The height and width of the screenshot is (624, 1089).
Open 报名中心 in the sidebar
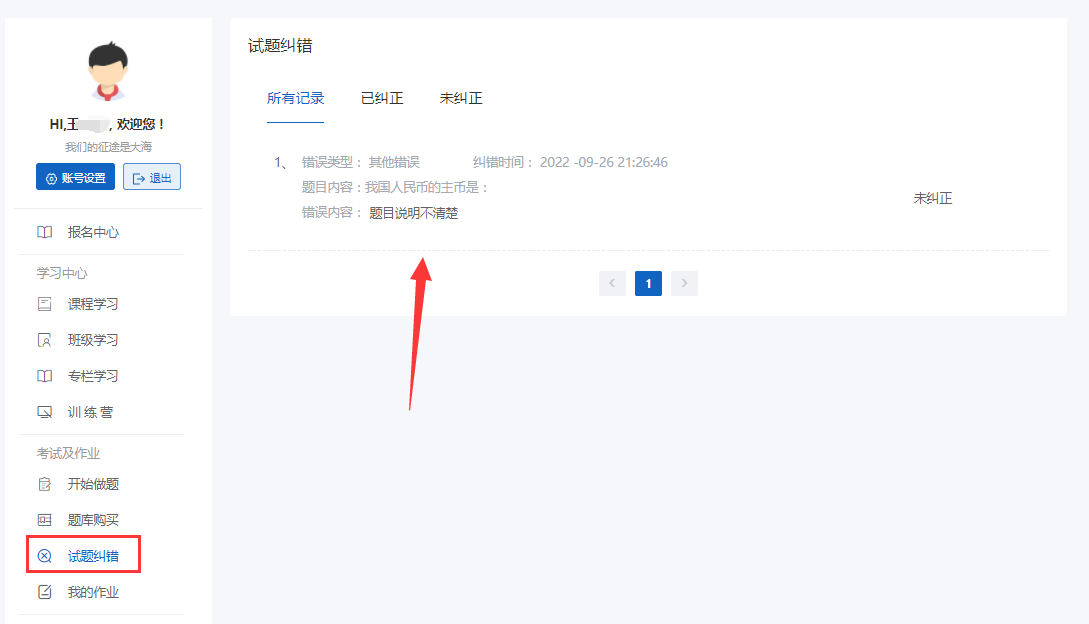coord(93,232)
